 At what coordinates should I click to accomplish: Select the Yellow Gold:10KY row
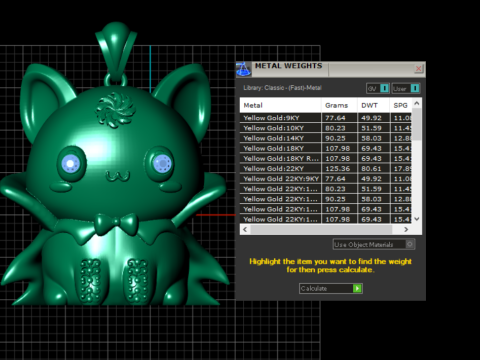coord(326,128)
